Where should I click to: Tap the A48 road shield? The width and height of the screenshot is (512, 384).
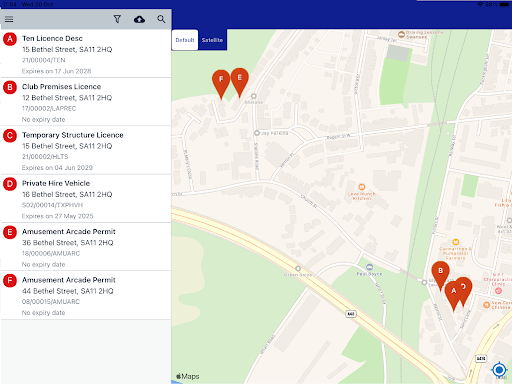click(x=351, y=314)
